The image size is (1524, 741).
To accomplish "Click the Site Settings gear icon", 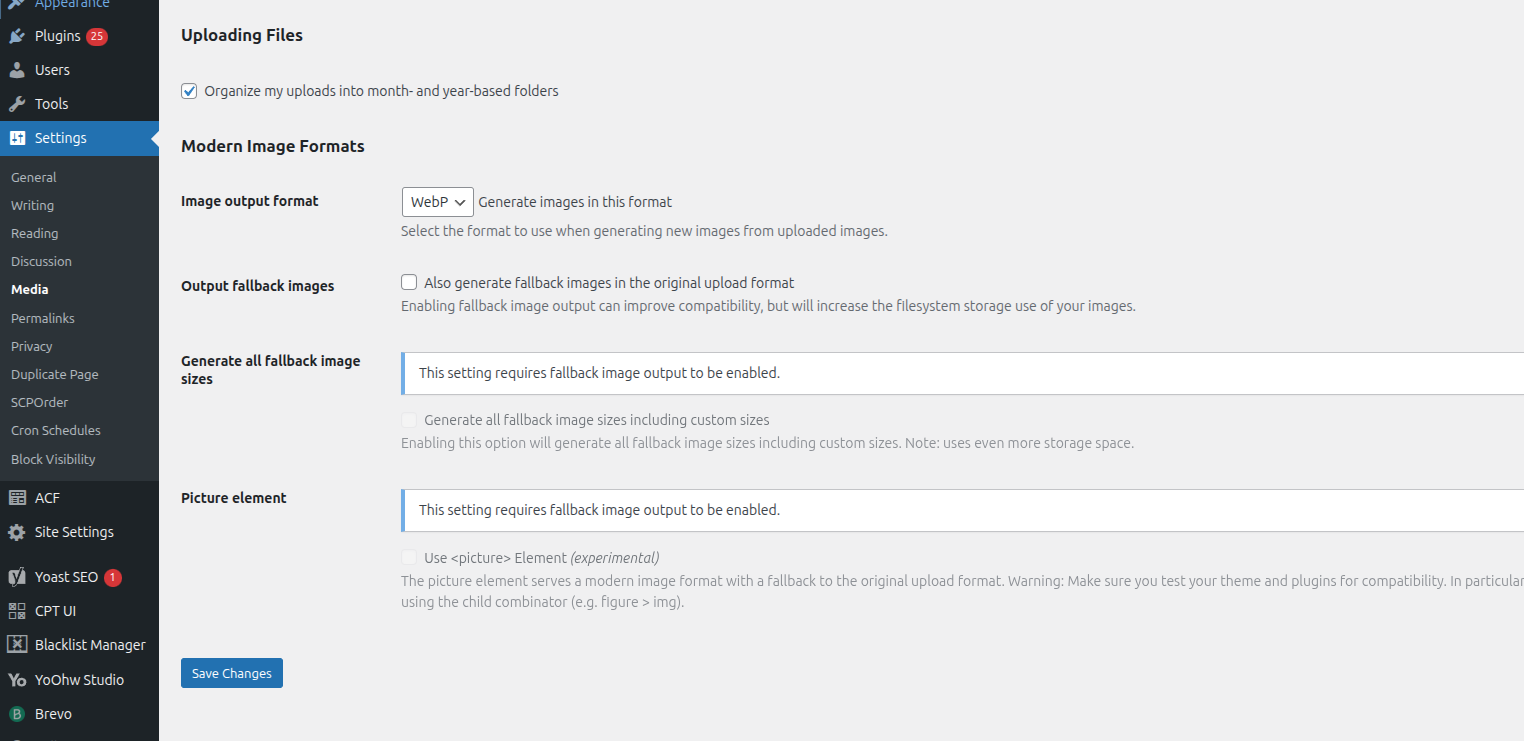I will 17,532.
